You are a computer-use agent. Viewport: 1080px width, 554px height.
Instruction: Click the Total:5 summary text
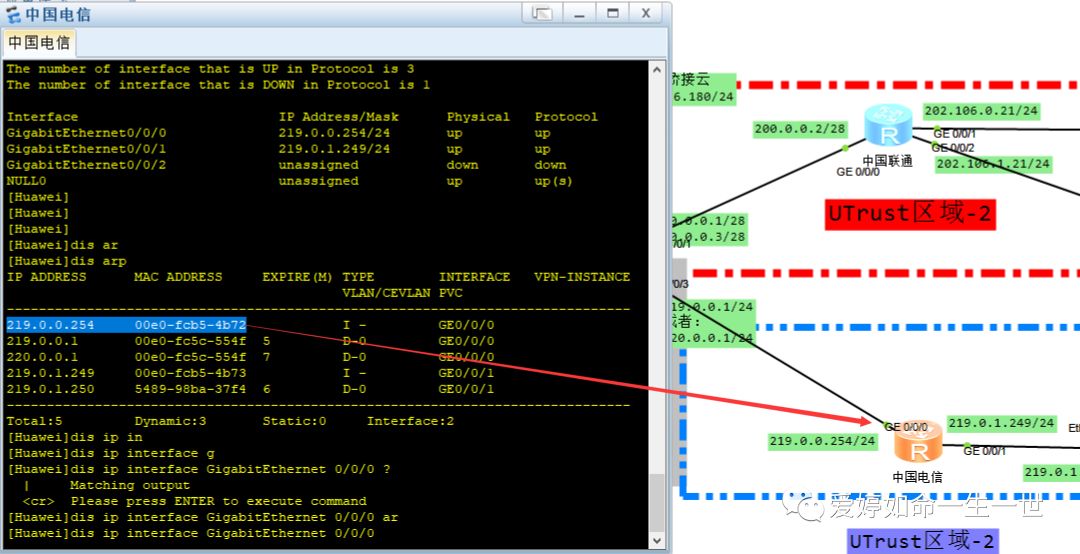(34, 421)
